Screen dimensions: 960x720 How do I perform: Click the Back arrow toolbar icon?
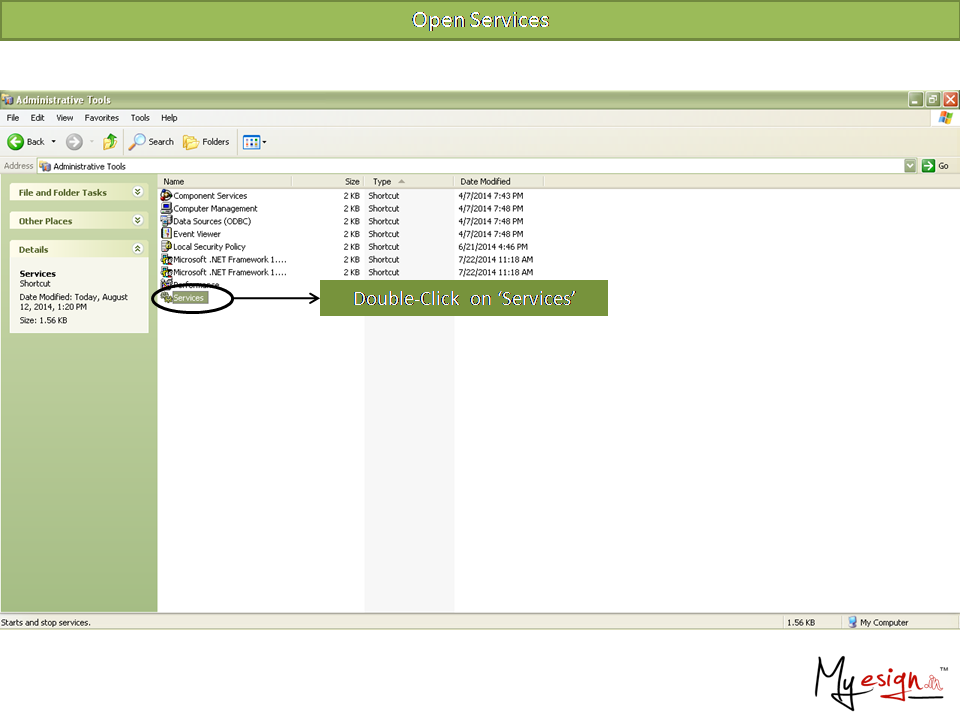(16, 142)
